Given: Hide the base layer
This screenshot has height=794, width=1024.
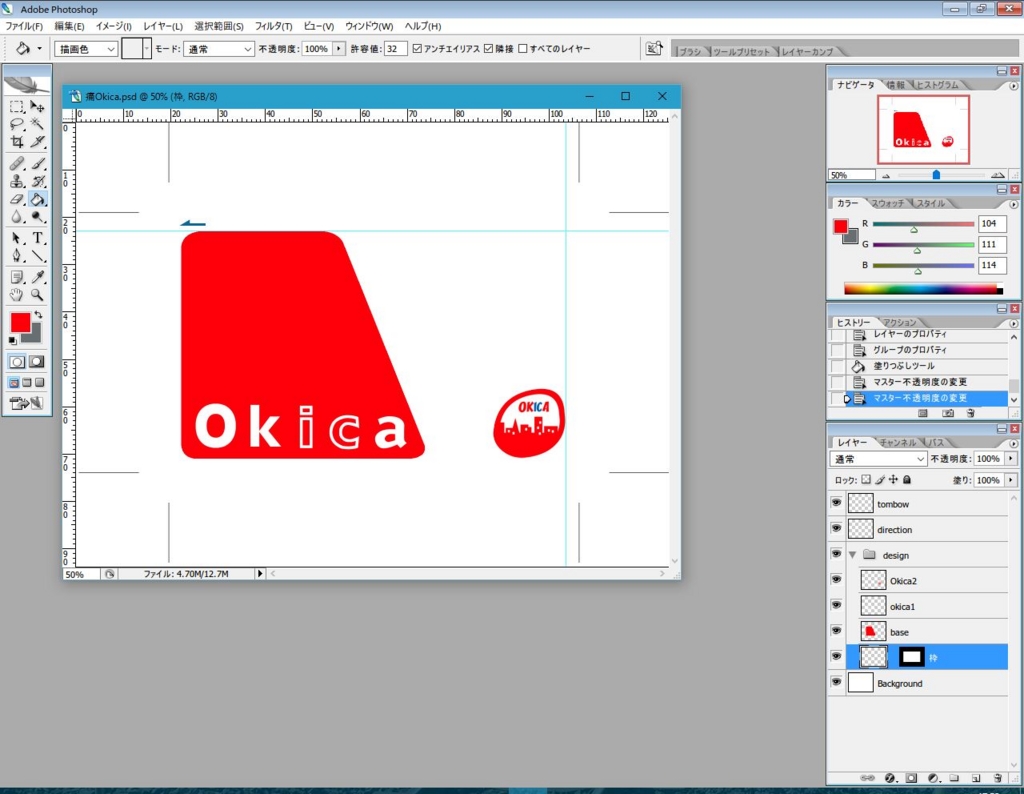Looking at the screenshot, I should 837,631.
